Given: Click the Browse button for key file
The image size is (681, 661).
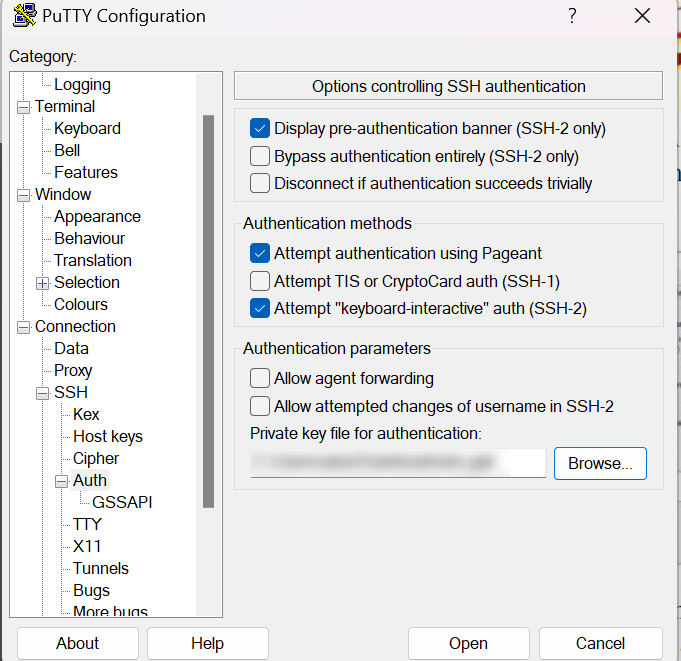Looking at the screenshot, I should point(600,463).
